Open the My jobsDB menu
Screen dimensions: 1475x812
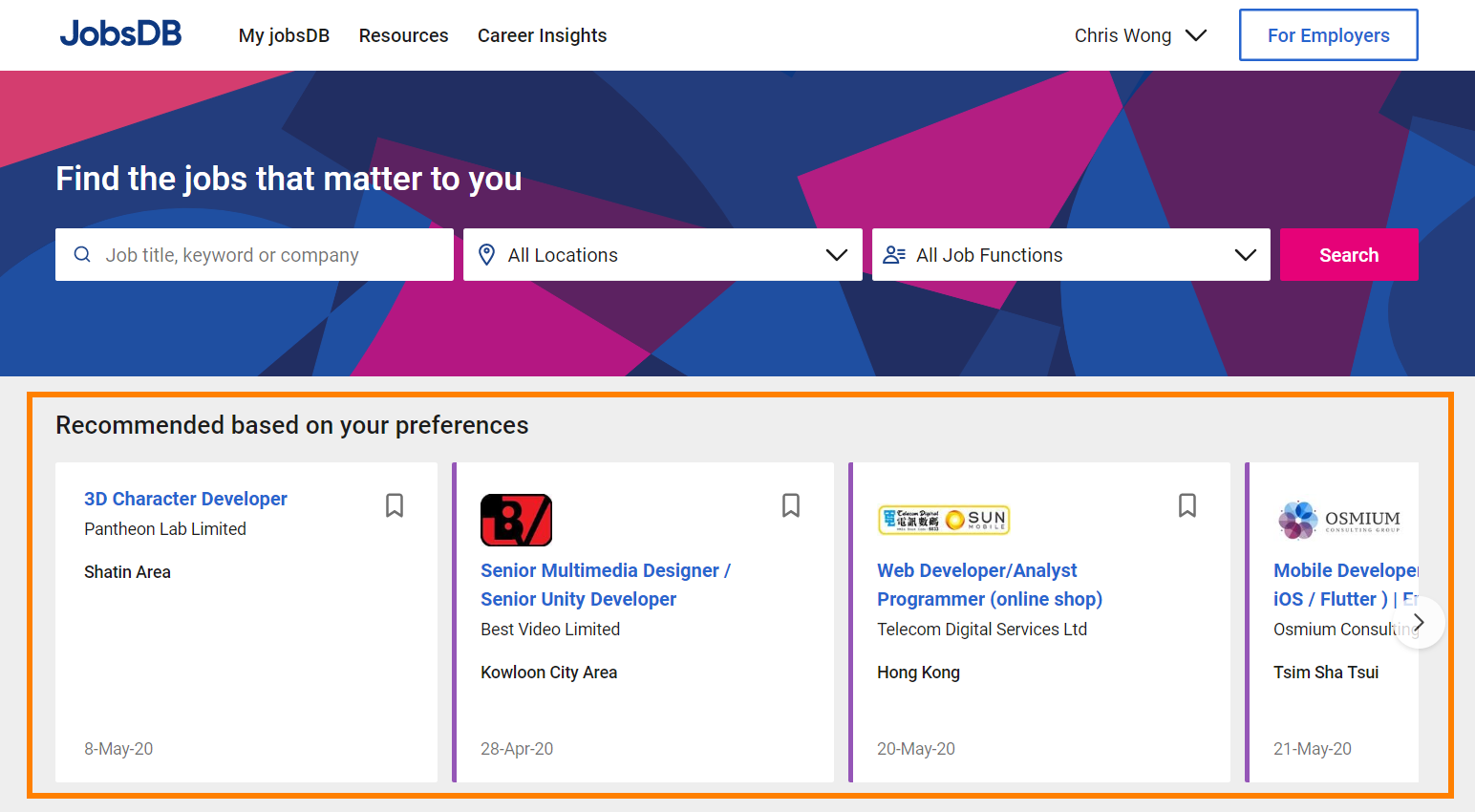pyautogui.click(x=284, y=35)
